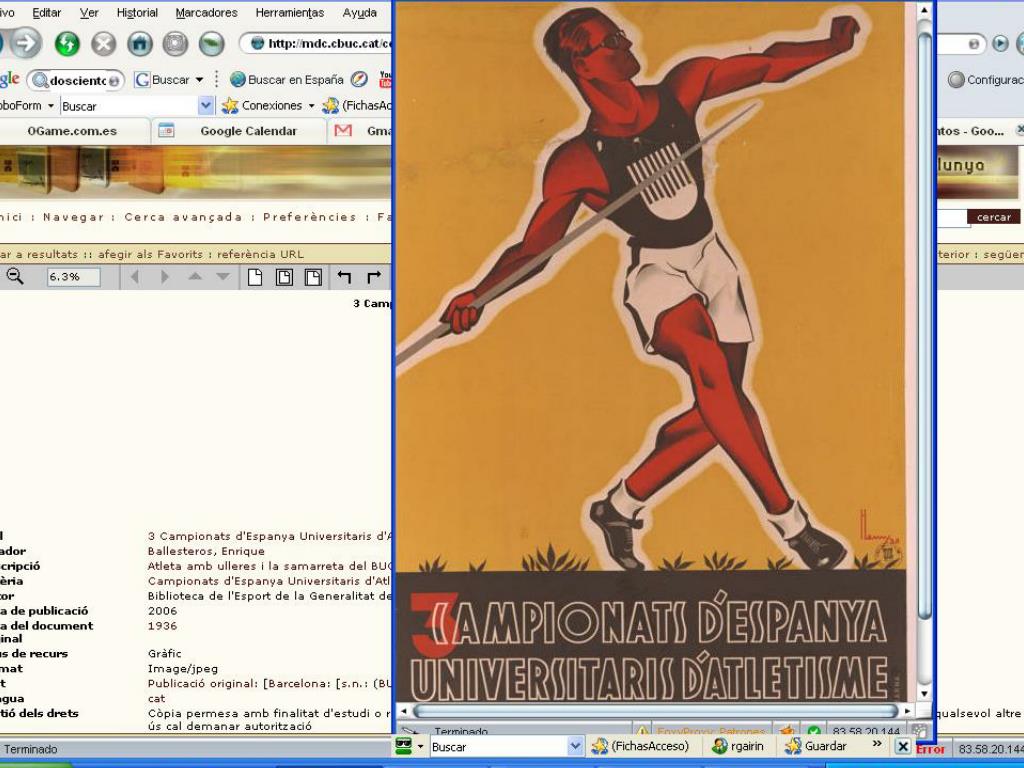Open the Editar menu

click(x=46, y=12)
